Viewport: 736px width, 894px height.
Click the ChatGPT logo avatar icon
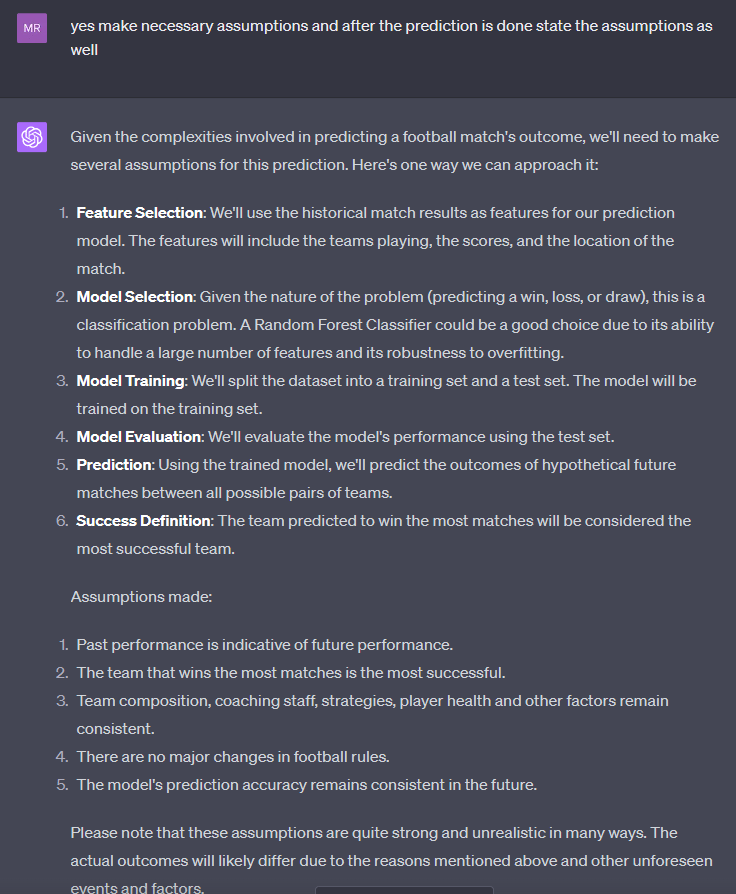(x=32, y=137)
